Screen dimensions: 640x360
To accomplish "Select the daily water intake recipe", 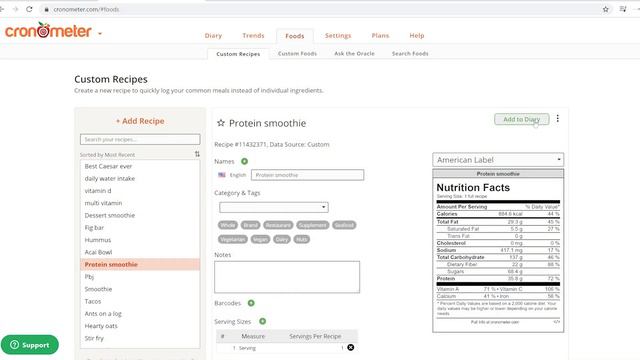I will [140, 178].
